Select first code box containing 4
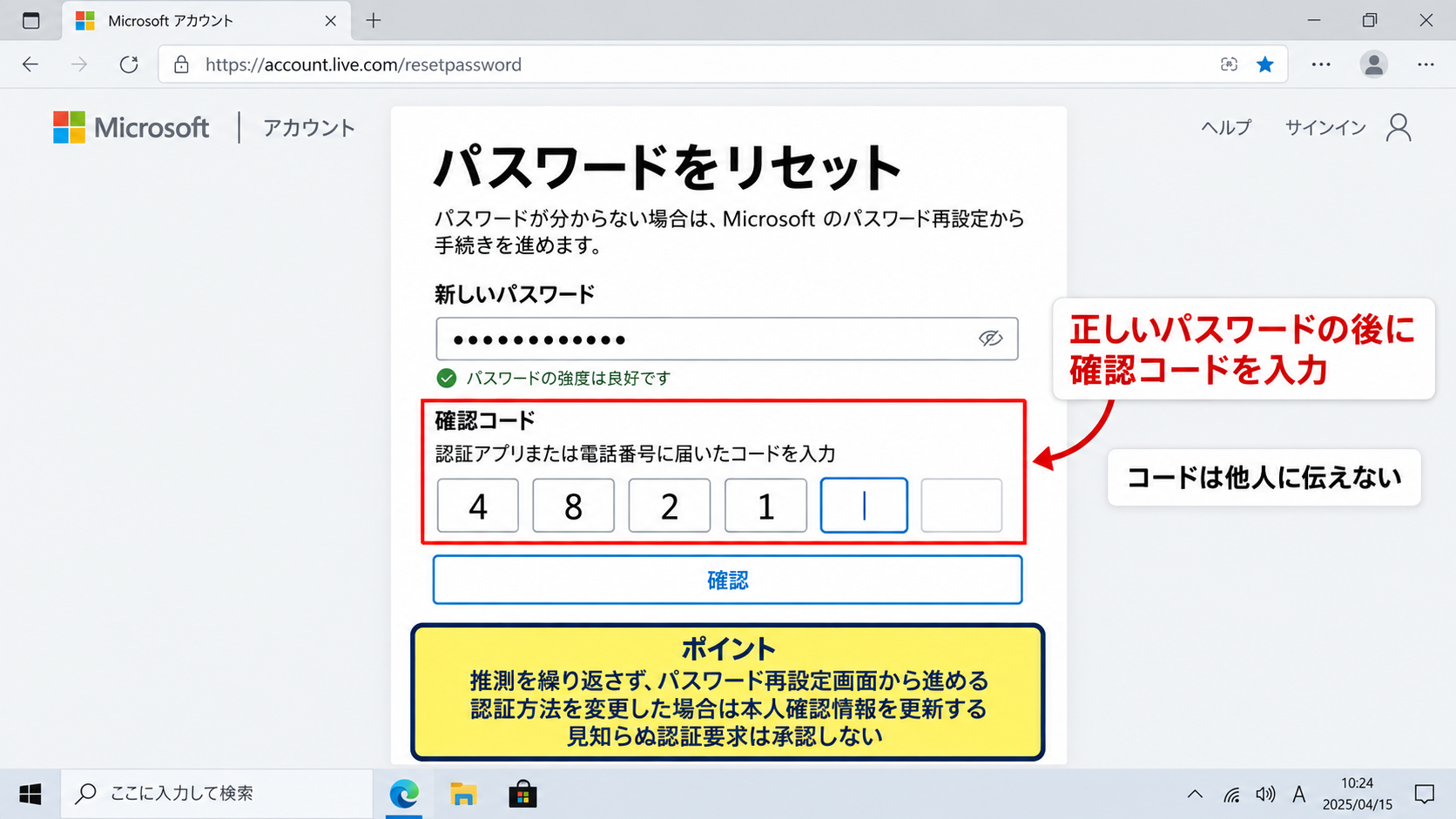 [478, 506]
